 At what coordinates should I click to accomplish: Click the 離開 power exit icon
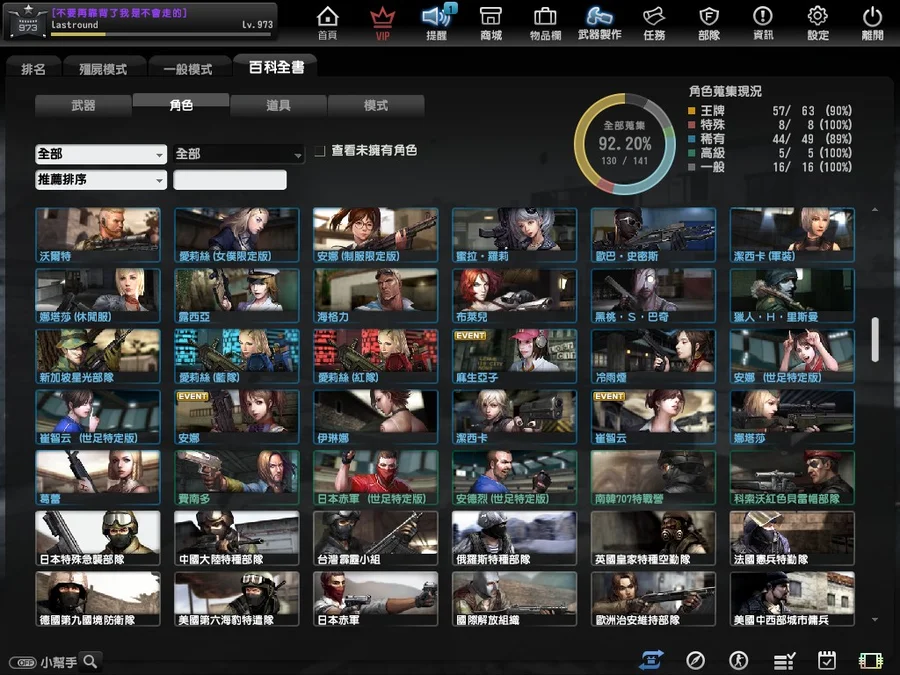(872, 22)
